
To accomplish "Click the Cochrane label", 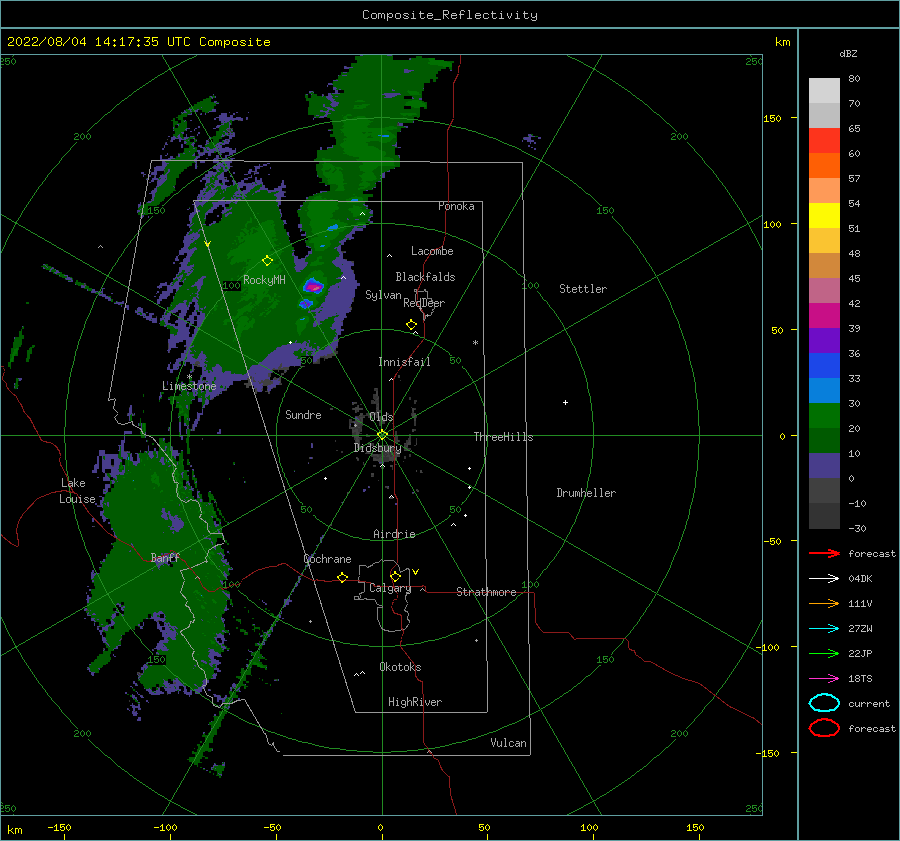I will pyautogui.click(x=327, y=559).
